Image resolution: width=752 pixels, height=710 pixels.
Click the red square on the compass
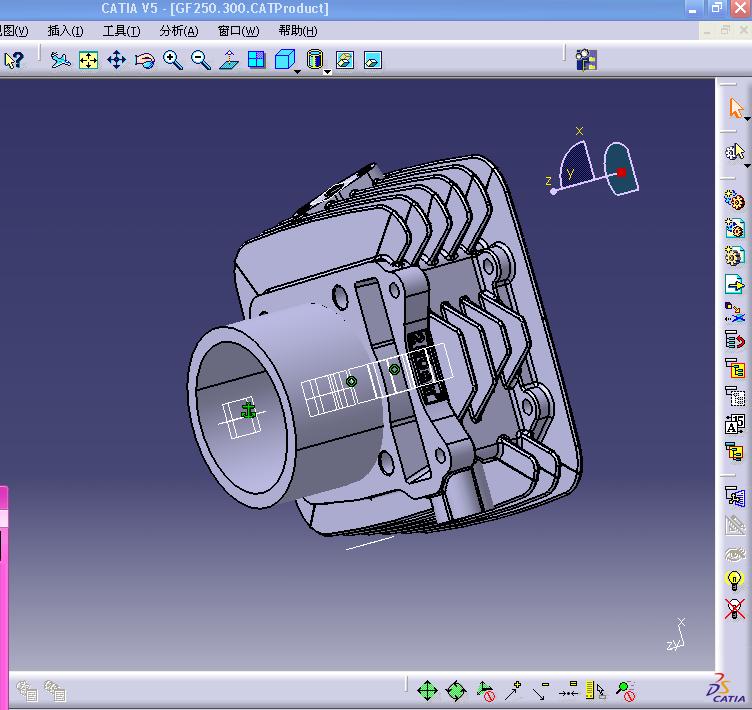tap(621, 172)
